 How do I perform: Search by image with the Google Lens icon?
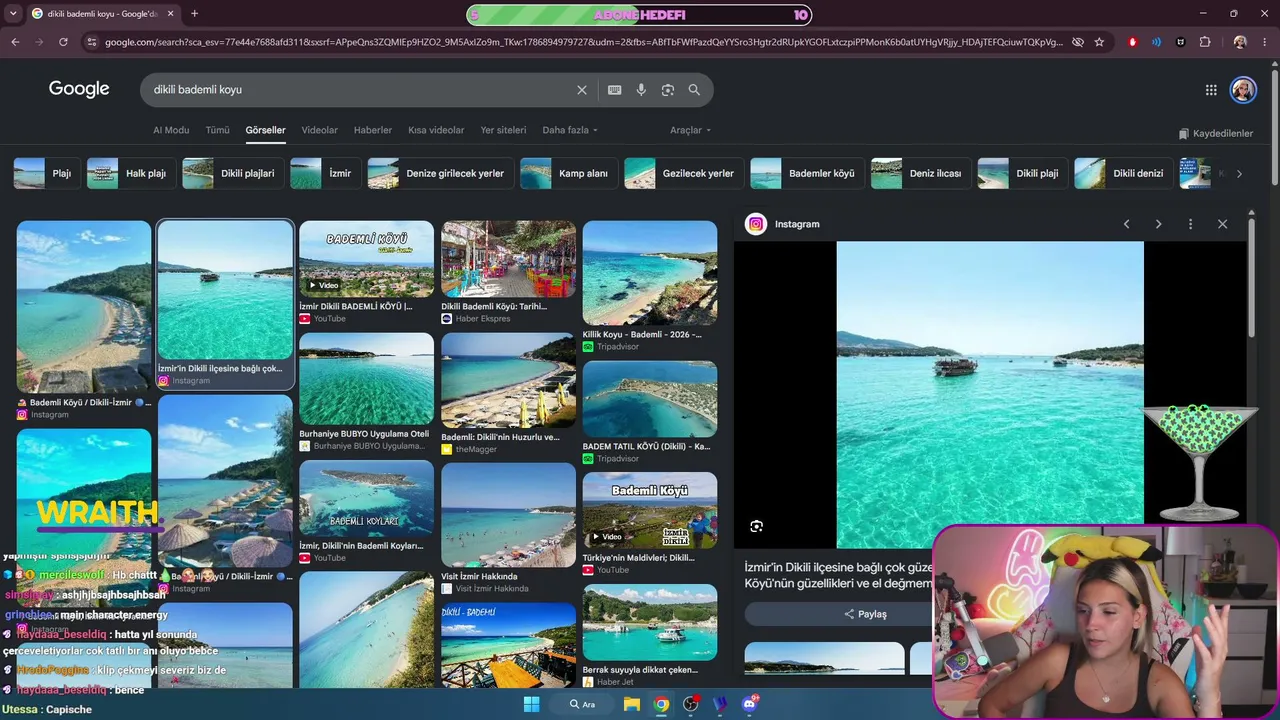668,90
